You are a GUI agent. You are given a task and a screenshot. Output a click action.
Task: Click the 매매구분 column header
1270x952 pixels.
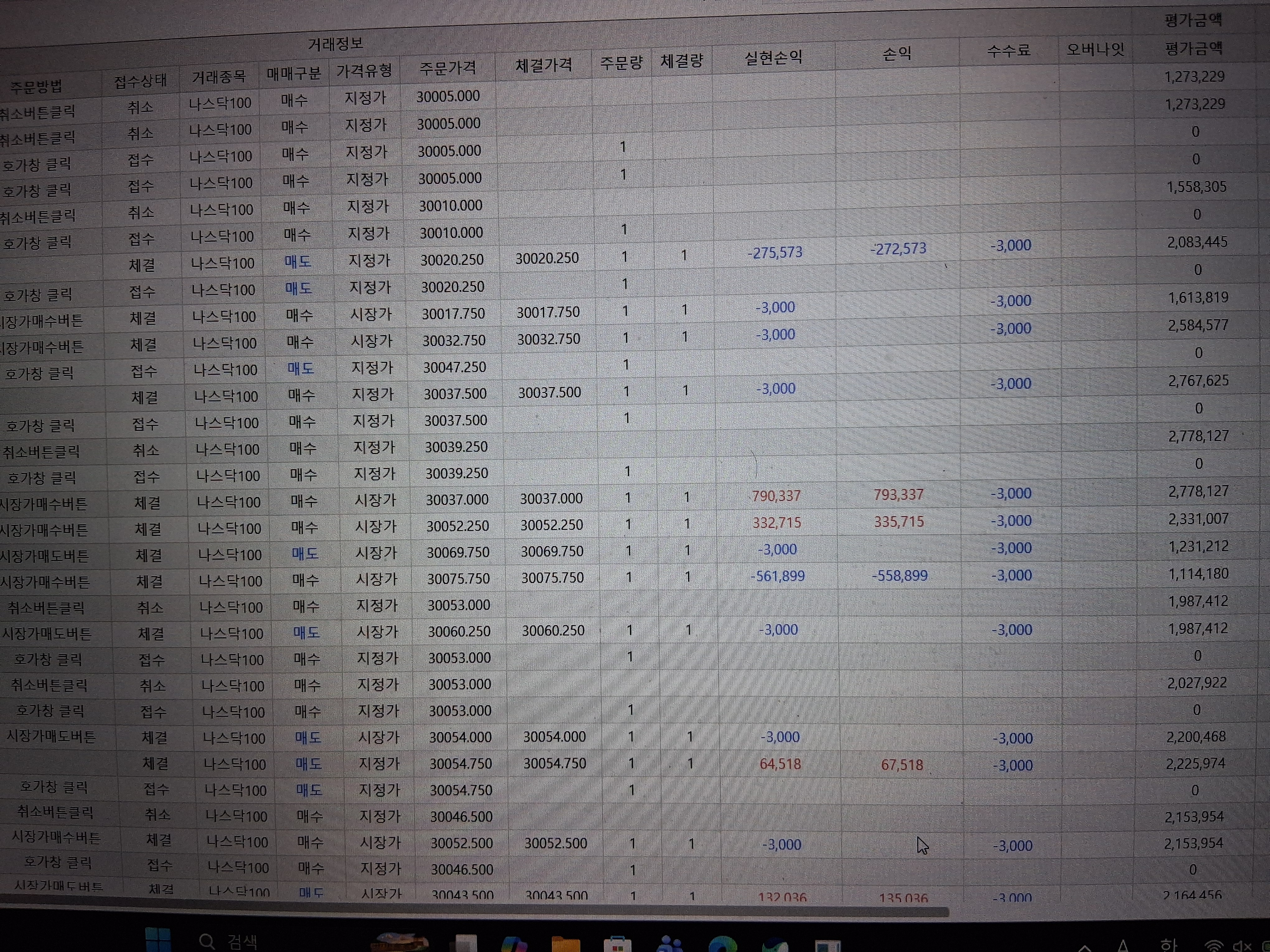coord(294,73)
